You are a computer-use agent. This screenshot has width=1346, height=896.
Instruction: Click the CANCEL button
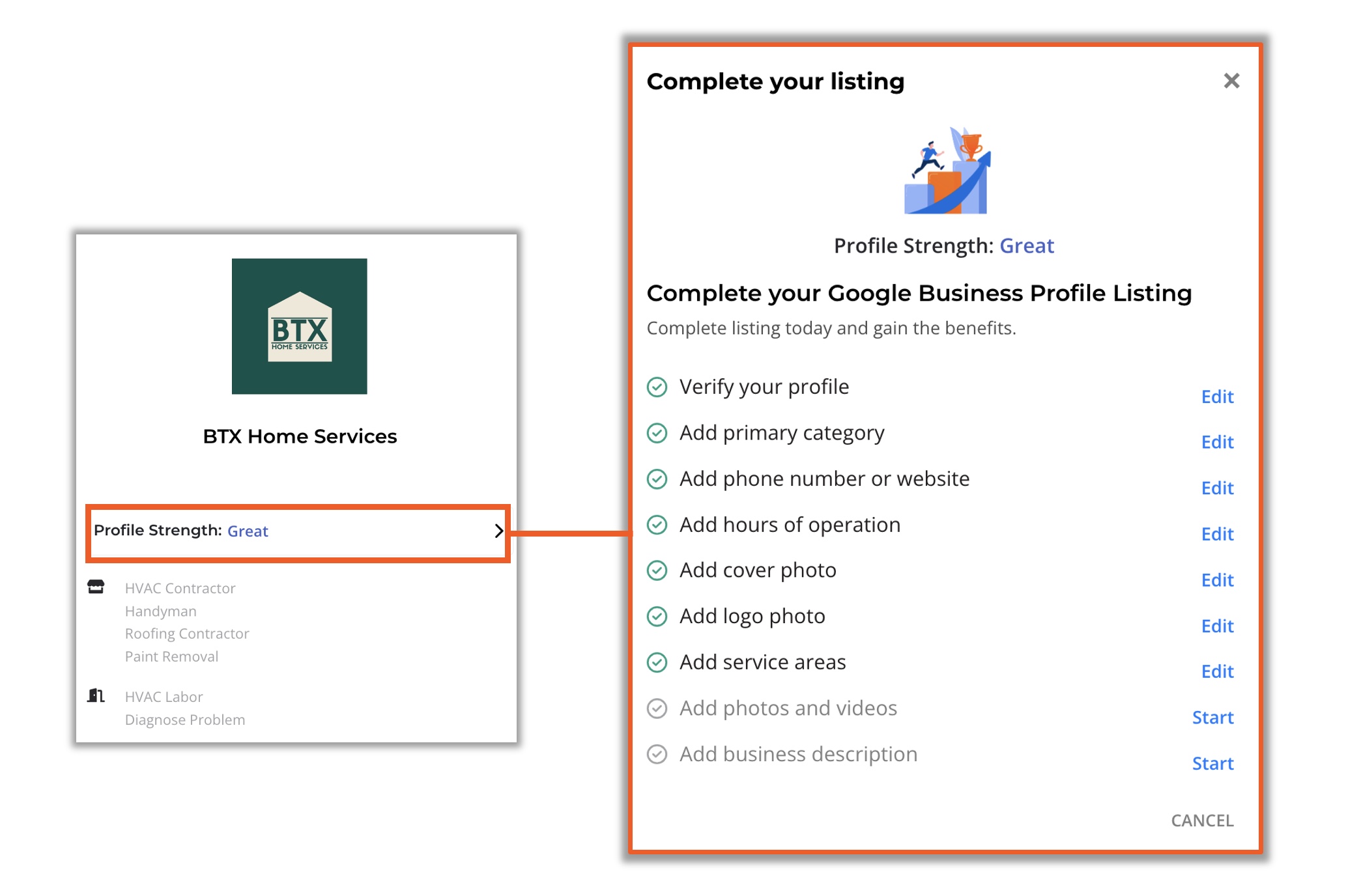(x=1202, y=820)
